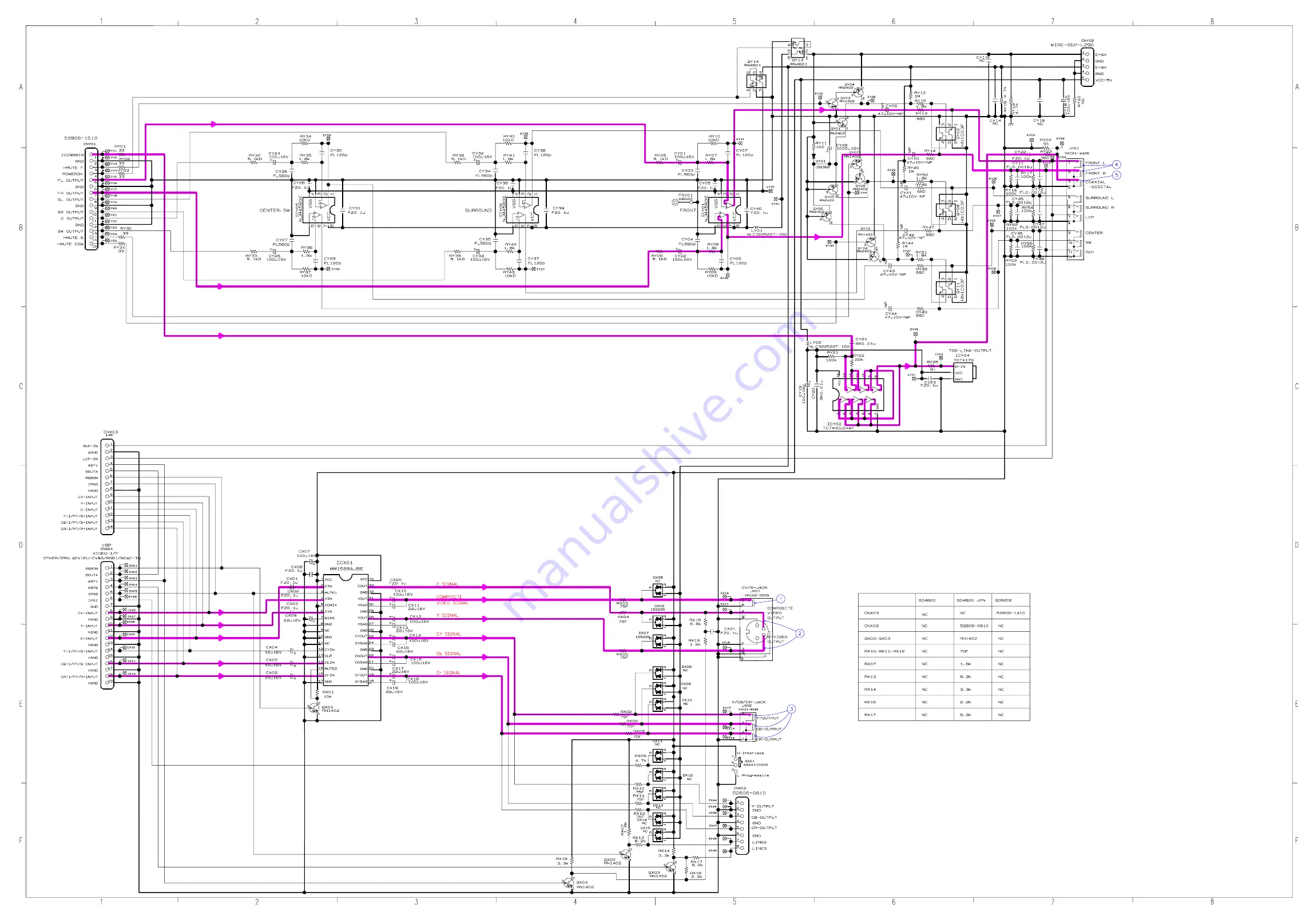Image resolution: width=1314 pixels, height=924 pixels.
Task: Click the "52806-1510" connector part number
Action: point(81,138)
